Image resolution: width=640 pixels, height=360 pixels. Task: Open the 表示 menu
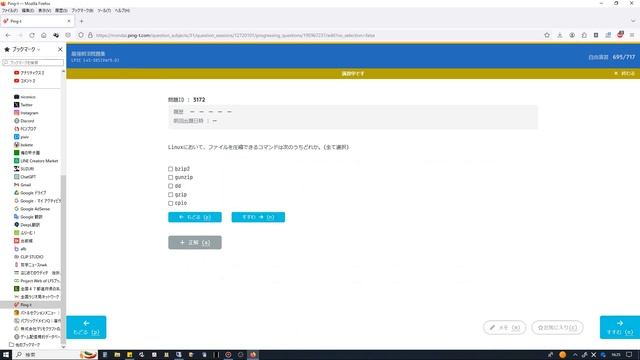pyautogui.click(x=44, y=10)
